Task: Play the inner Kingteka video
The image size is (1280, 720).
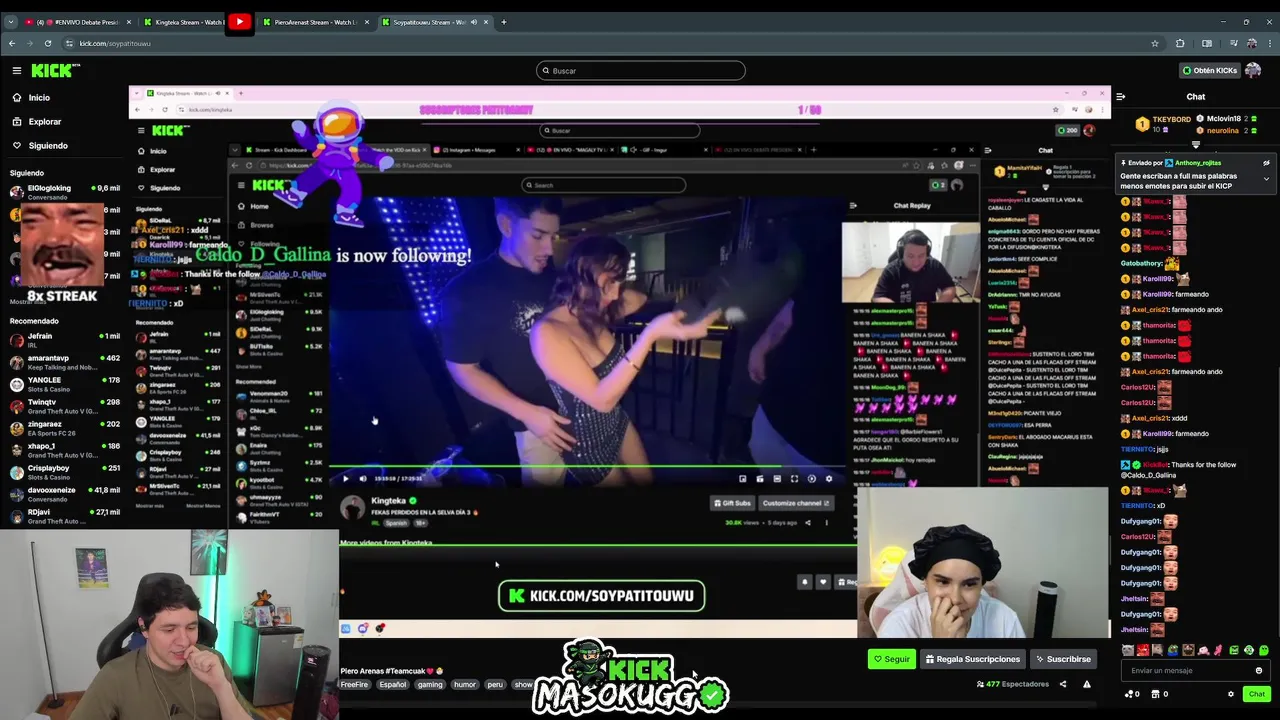Action: click(x=346, y=478)
